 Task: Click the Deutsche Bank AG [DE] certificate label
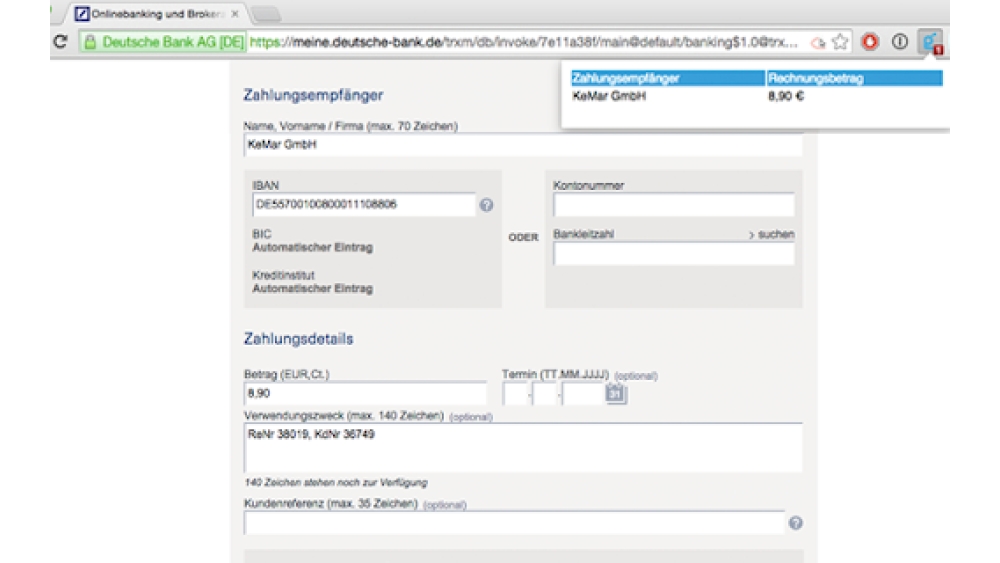point(173,42)
